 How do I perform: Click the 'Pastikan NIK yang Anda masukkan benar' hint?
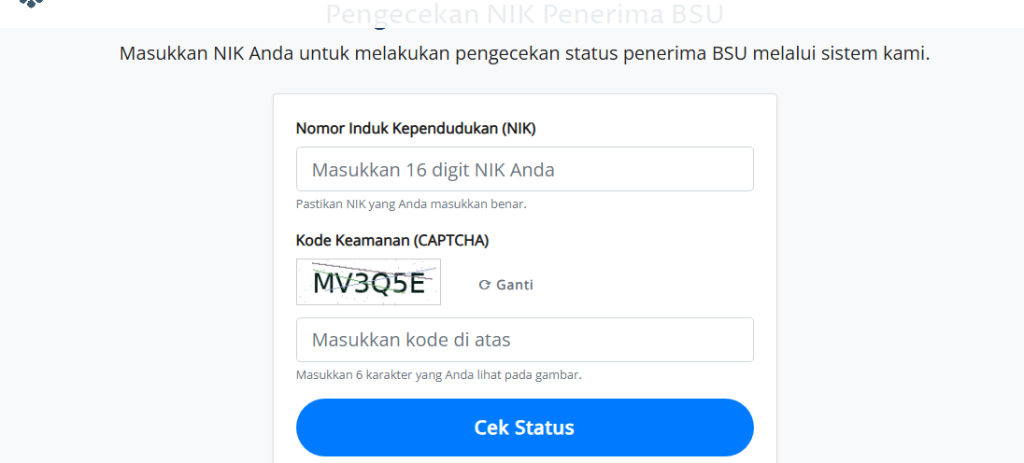pyautogui.click(x=411, y=204)
